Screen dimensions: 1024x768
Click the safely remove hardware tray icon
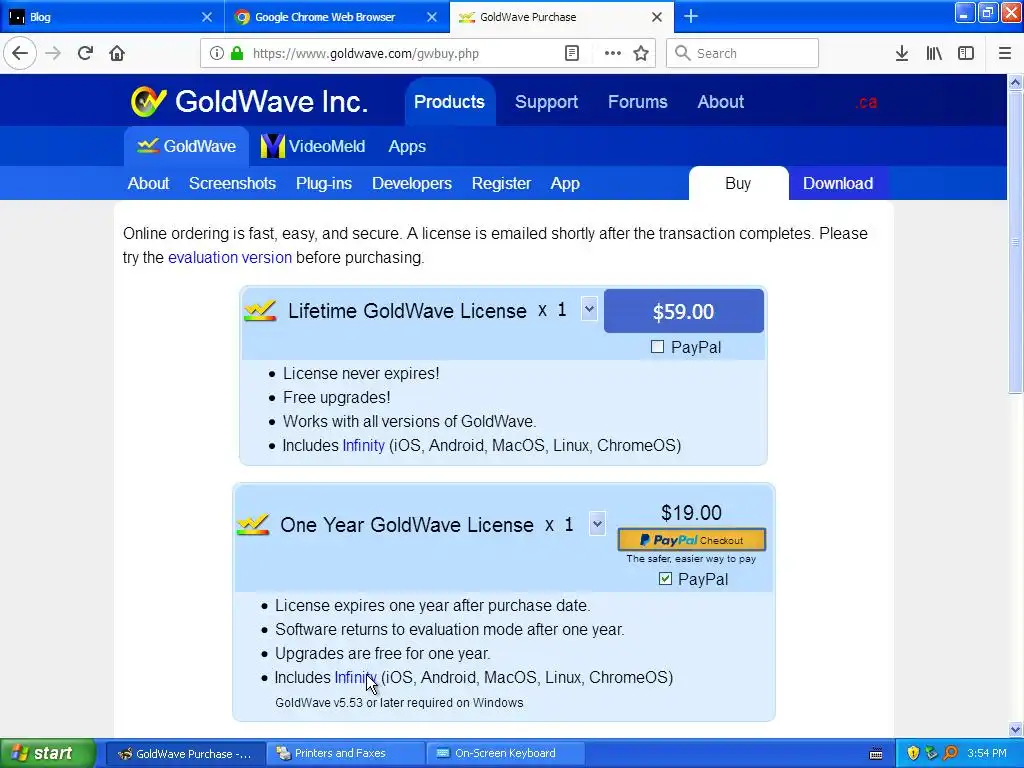(931, 753)
